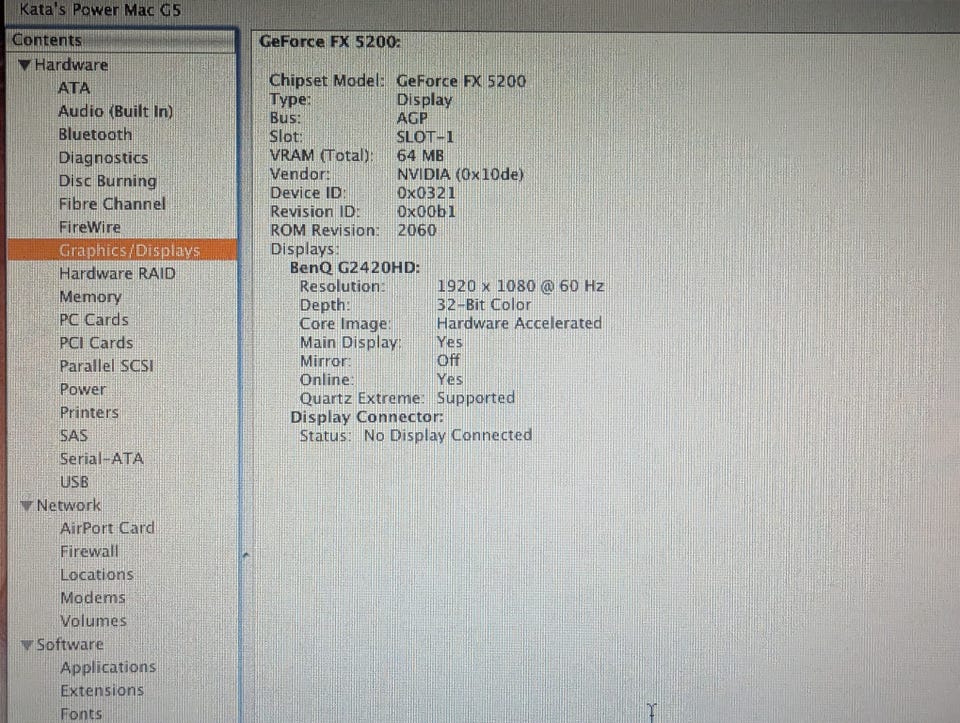The height and width of the screenshot is (723, 960).
Task: Click the Vendor value NVIDIA (0x10de)
Action: [460, 174]
